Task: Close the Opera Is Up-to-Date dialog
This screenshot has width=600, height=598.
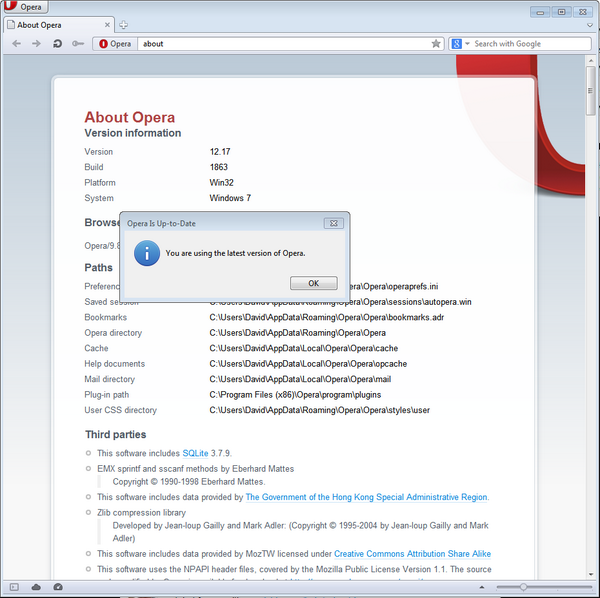Action: (x=334, y=223)
